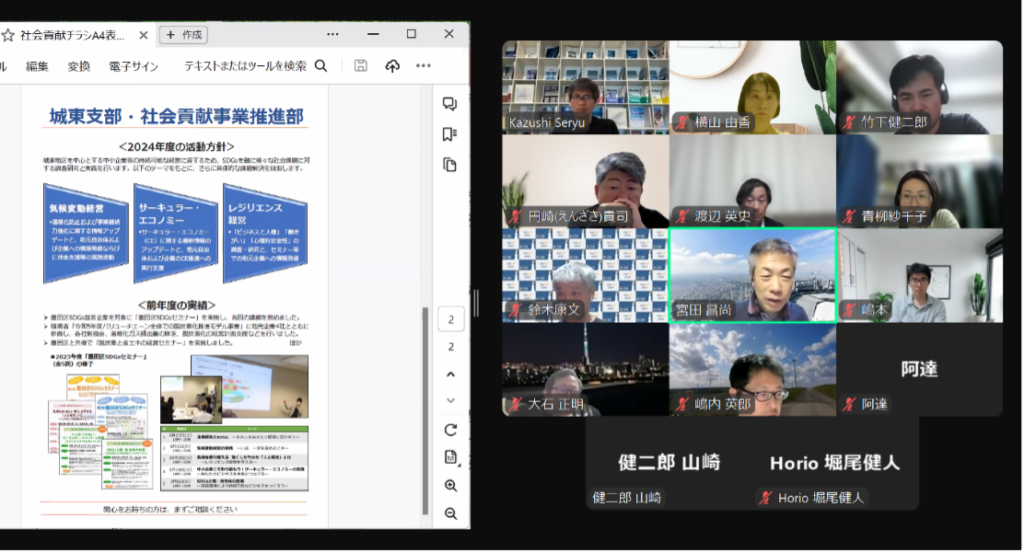This screenshot has width=1024, height=553.
Task: Click the save floppy disk icon
Action: [x=360, y=65]
